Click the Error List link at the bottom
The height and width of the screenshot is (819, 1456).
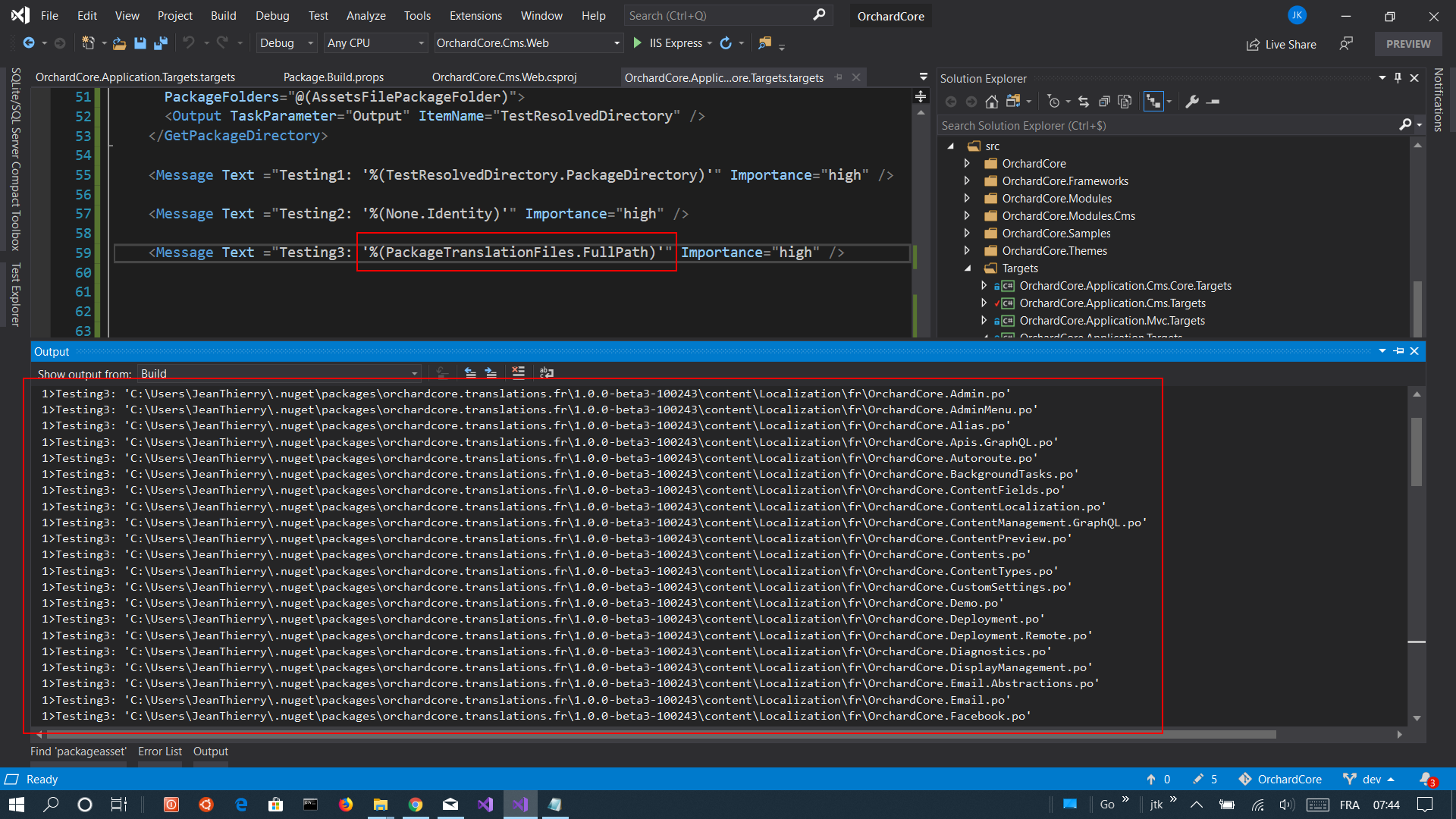pyautogui.click(x=159, y=752)
